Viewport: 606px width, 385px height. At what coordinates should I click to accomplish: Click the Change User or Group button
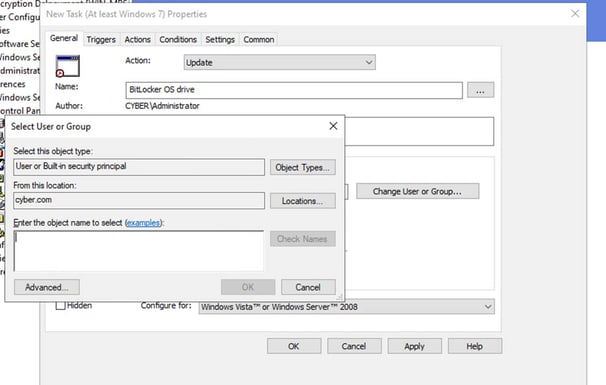coord(417,191)
